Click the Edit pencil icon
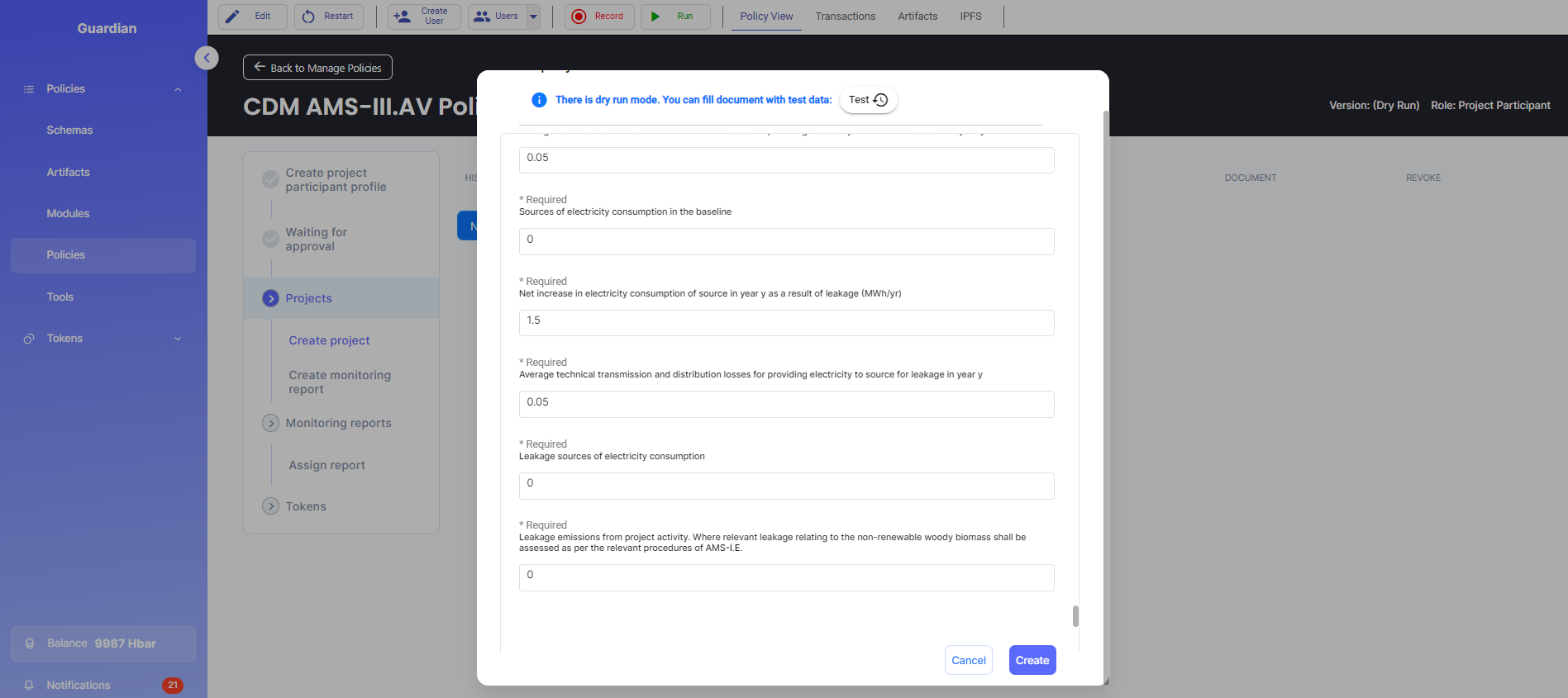 pos(233,17)
